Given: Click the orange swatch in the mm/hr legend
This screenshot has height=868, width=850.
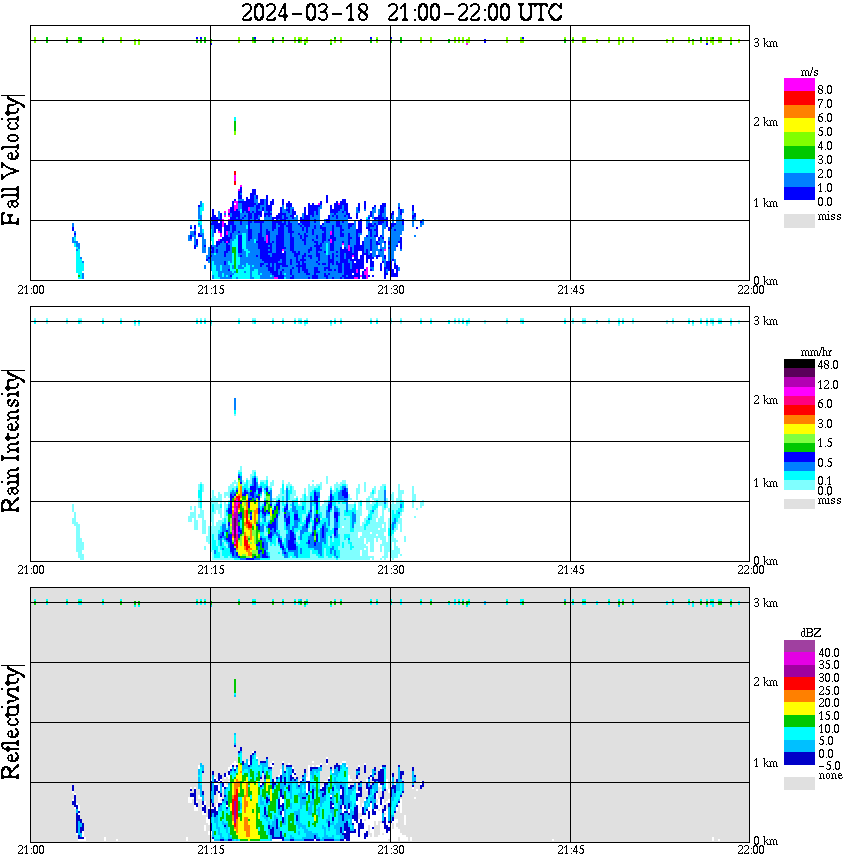Looking at the screenshot, I should coord(799,420).
